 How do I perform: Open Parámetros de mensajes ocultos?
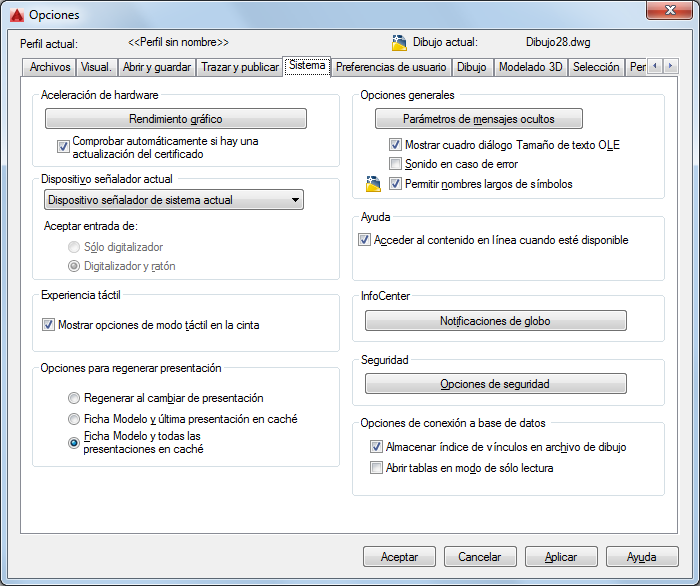tap(479, 119)
